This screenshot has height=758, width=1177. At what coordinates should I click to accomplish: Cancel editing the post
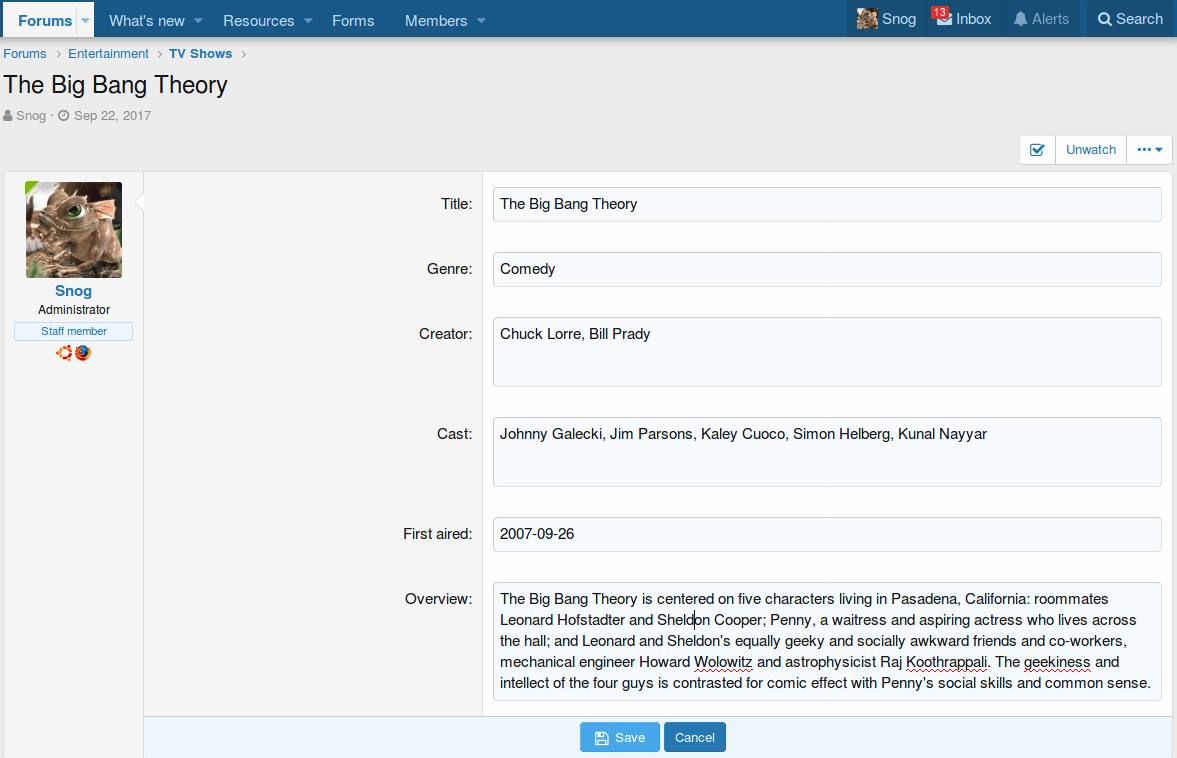(694, 737)
